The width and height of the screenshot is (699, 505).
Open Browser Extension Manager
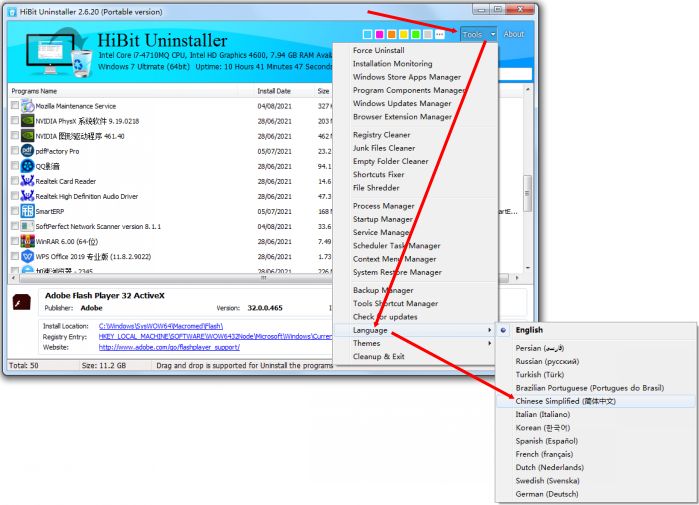tap(402, 117)
